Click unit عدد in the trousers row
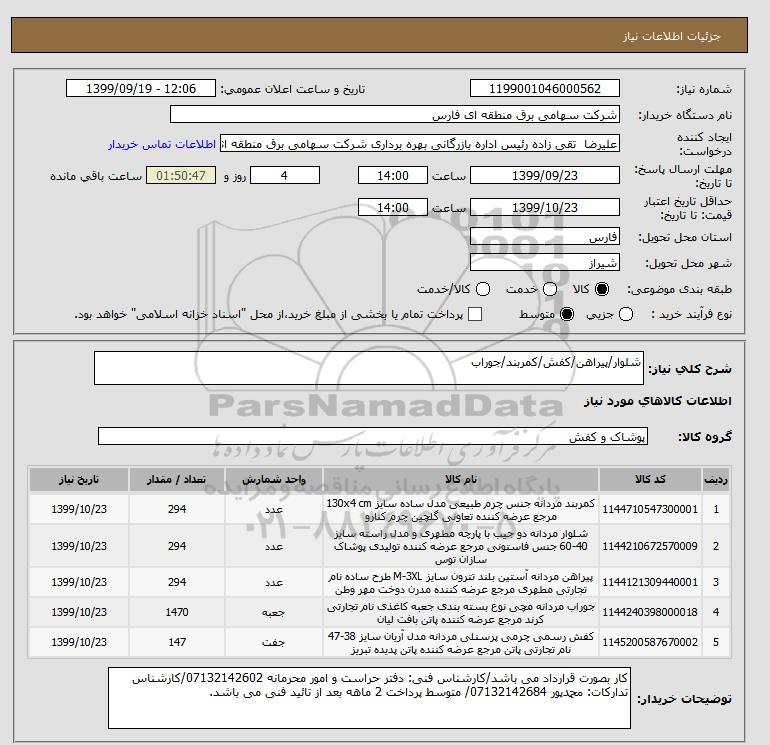The image size is (770, 745). (x=274, y=547)
